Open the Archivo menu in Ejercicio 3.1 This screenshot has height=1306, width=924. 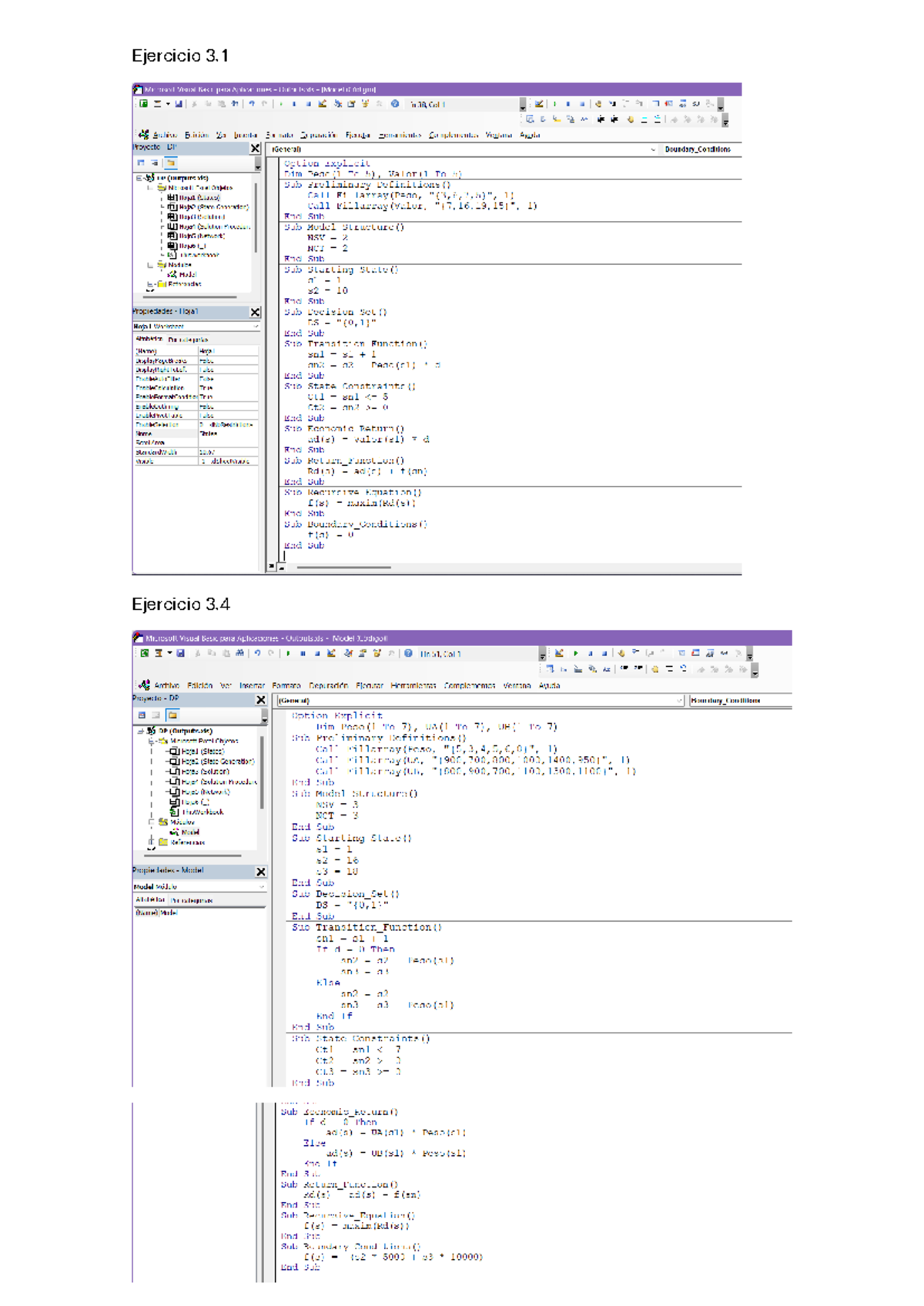tap(165, 135)
